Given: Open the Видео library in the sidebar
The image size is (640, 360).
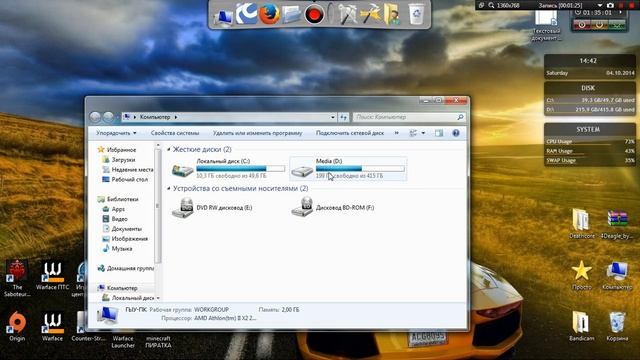Looking at the screenshot, I should (x=115, y=219).
